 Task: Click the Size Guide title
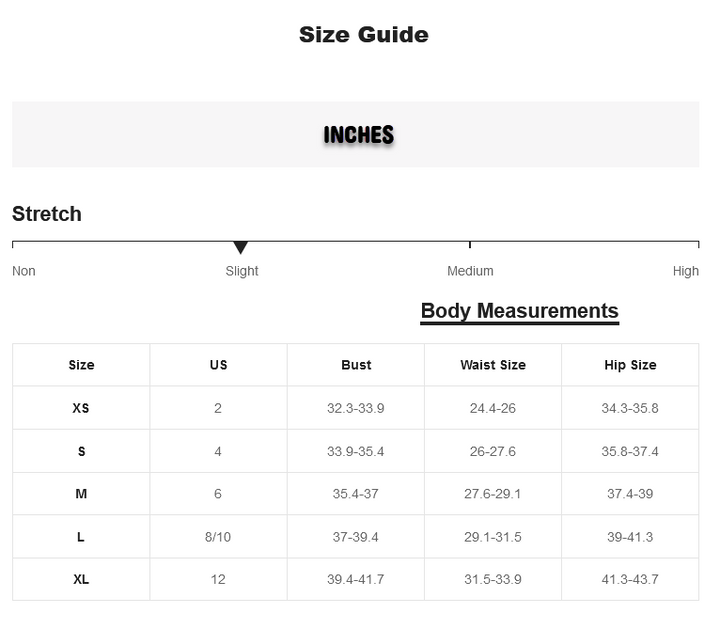pyautogui.click(x=364, y=35)
